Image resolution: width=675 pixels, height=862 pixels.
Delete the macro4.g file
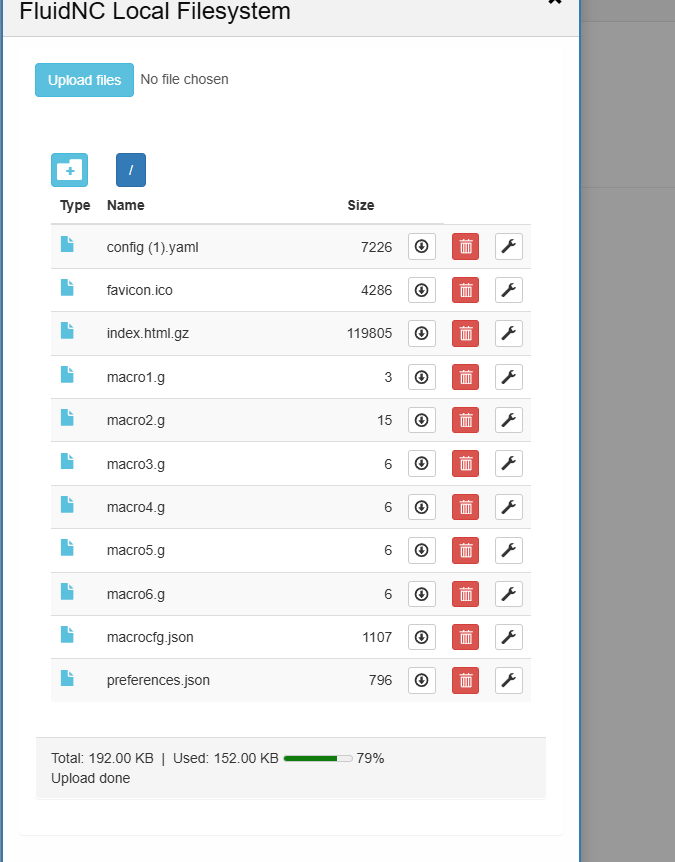pyautogui.click(x=465, y=507)
